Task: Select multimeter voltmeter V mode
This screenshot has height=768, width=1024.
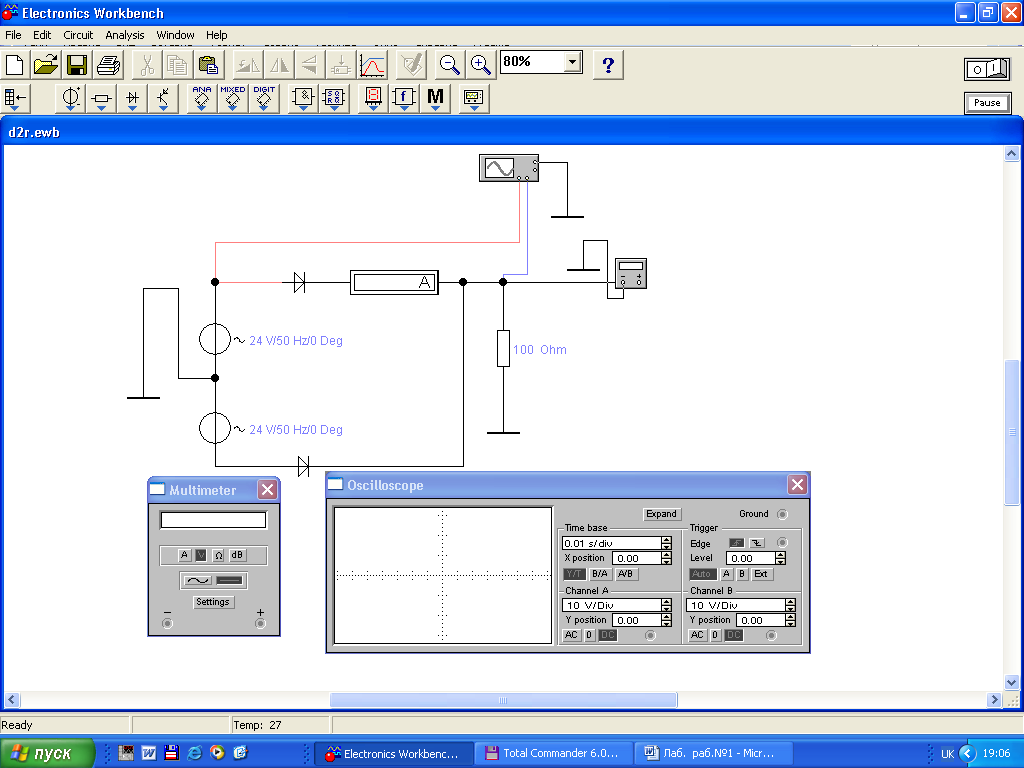Action: click(x=201, y=555)
